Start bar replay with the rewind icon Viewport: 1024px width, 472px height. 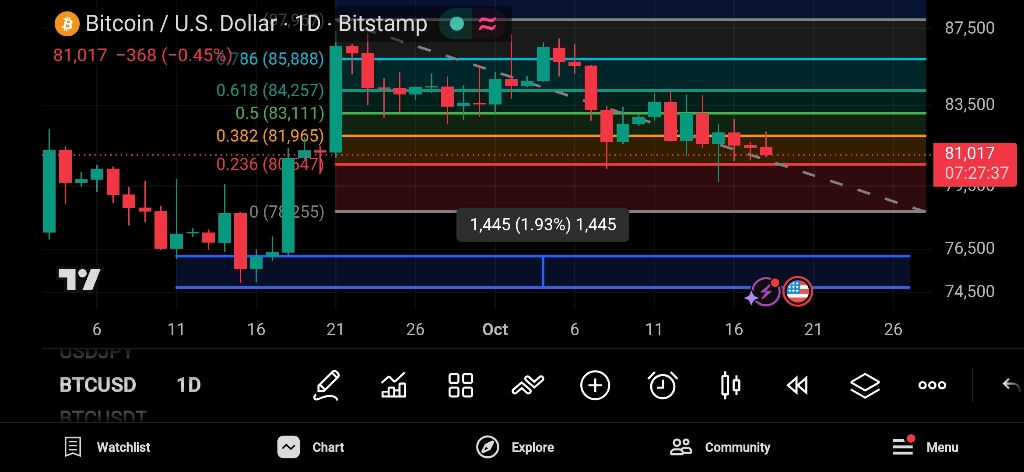[x=797, y=386]
